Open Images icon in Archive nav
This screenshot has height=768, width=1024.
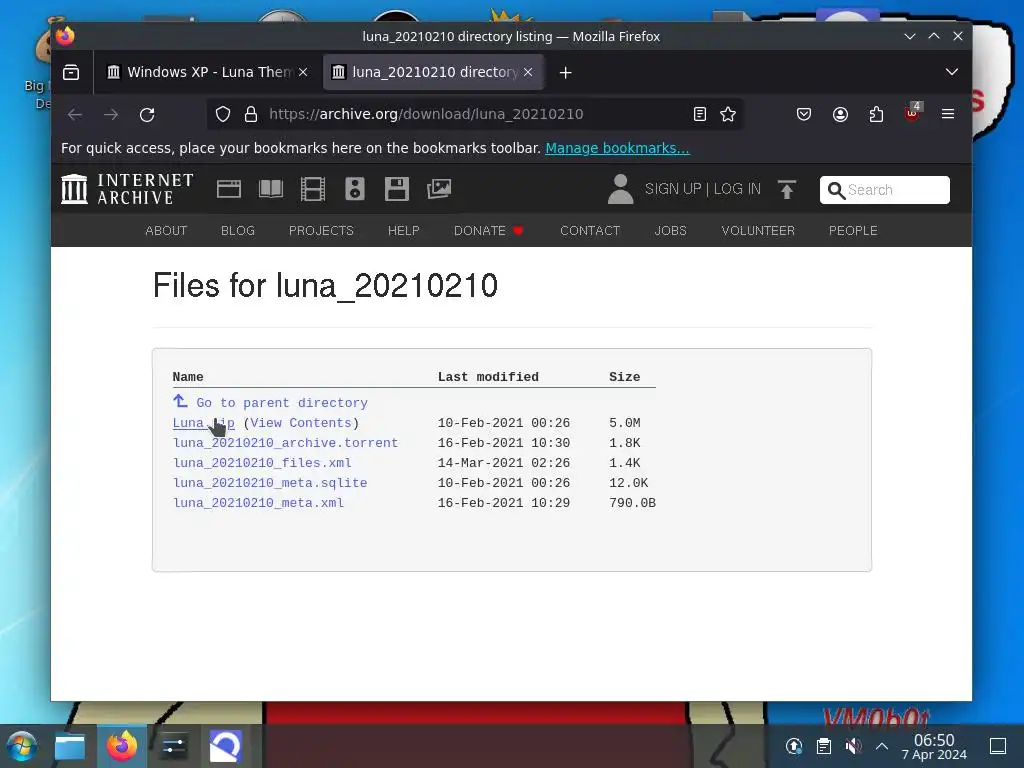click(x=439, y=189)
